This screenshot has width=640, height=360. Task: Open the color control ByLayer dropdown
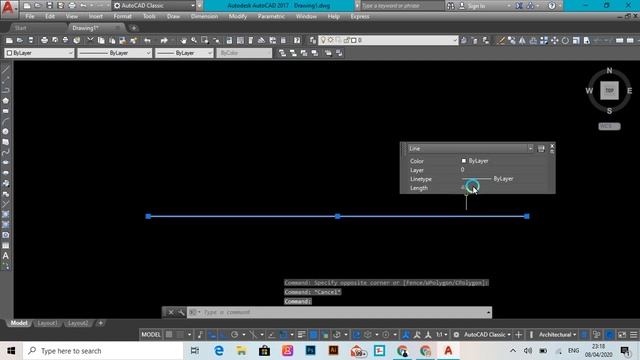[39, 53]
